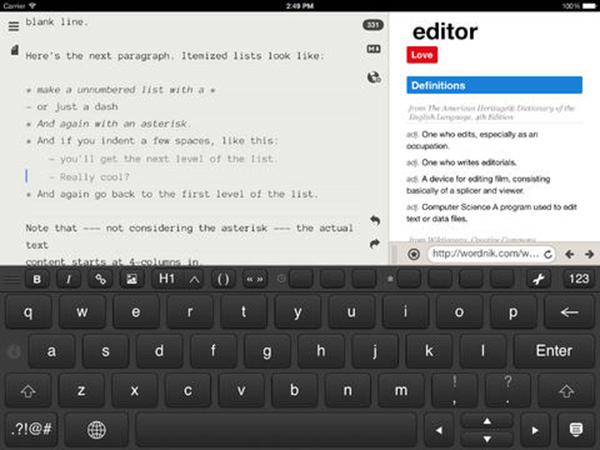Insert a link using the chain icon
The width and height of the screenshot is (600, 450).
point(100,279)
